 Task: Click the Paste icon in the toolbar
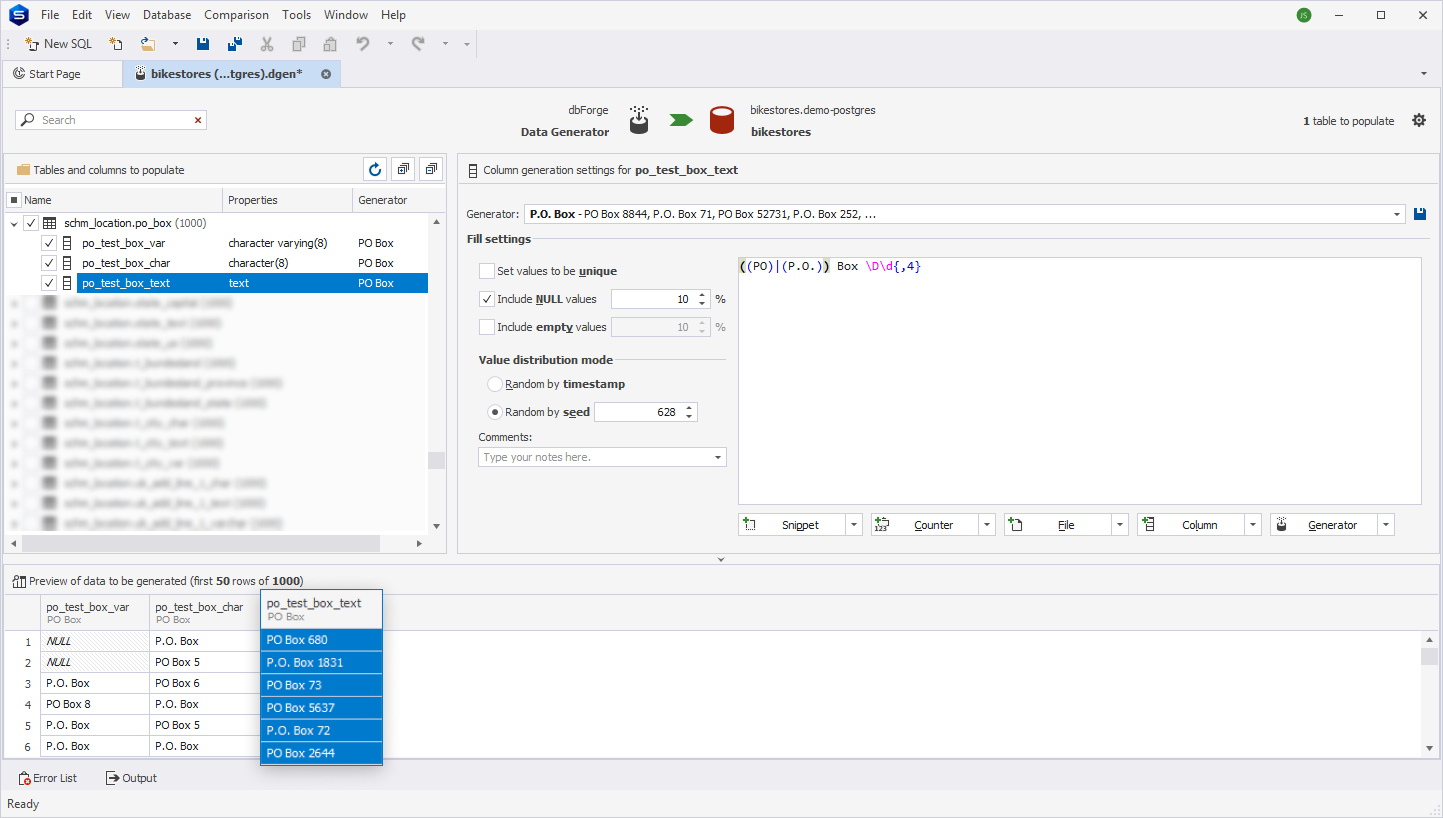[x=330, y=44]
